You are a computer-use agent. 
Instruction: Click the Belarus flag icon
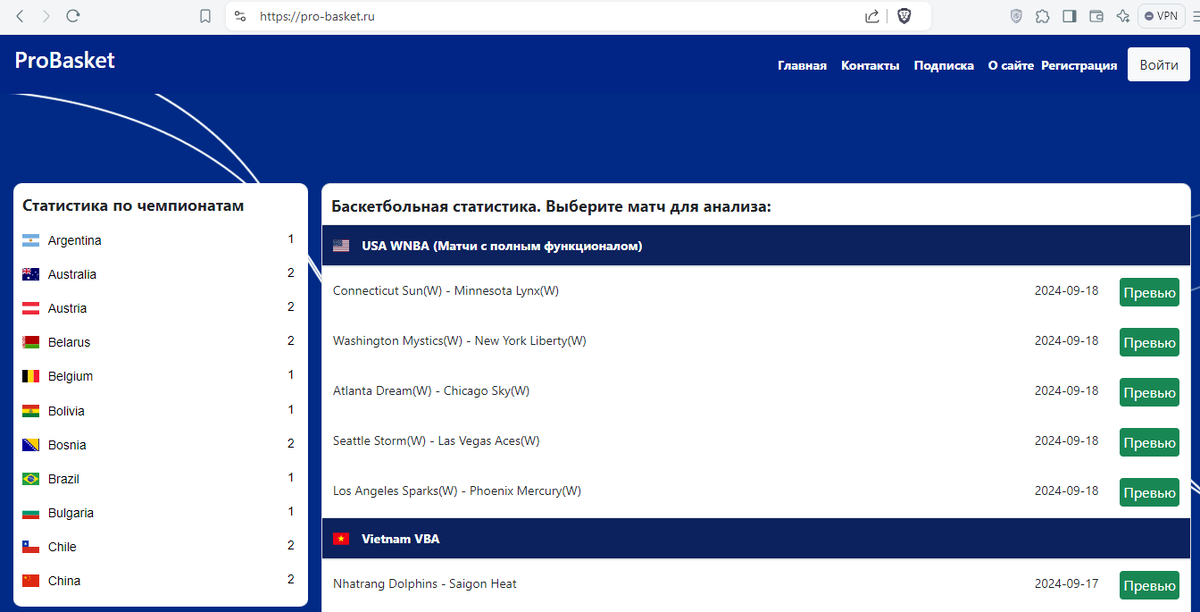(30, 343)
